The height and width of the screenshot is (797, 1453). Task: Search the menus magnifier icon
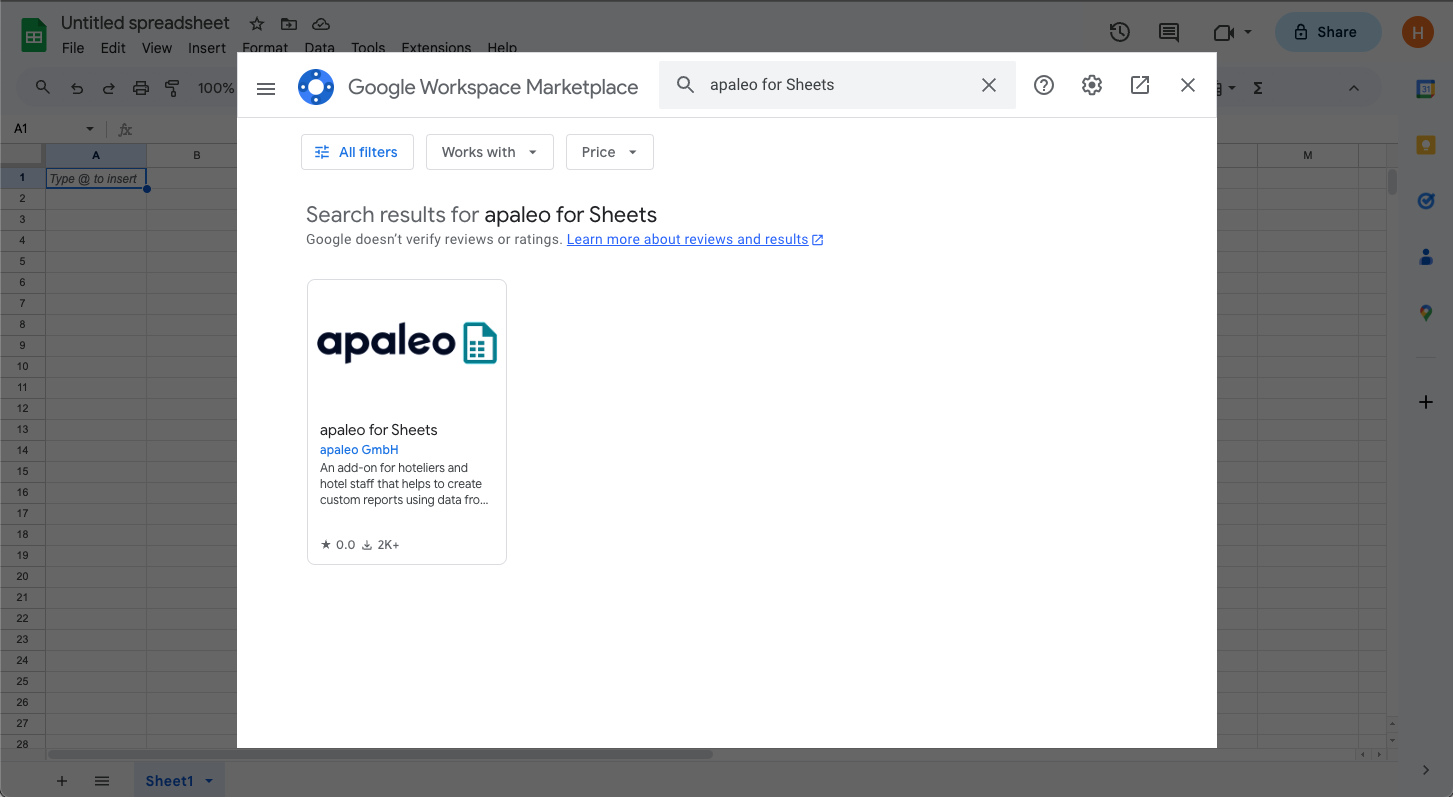42,88
